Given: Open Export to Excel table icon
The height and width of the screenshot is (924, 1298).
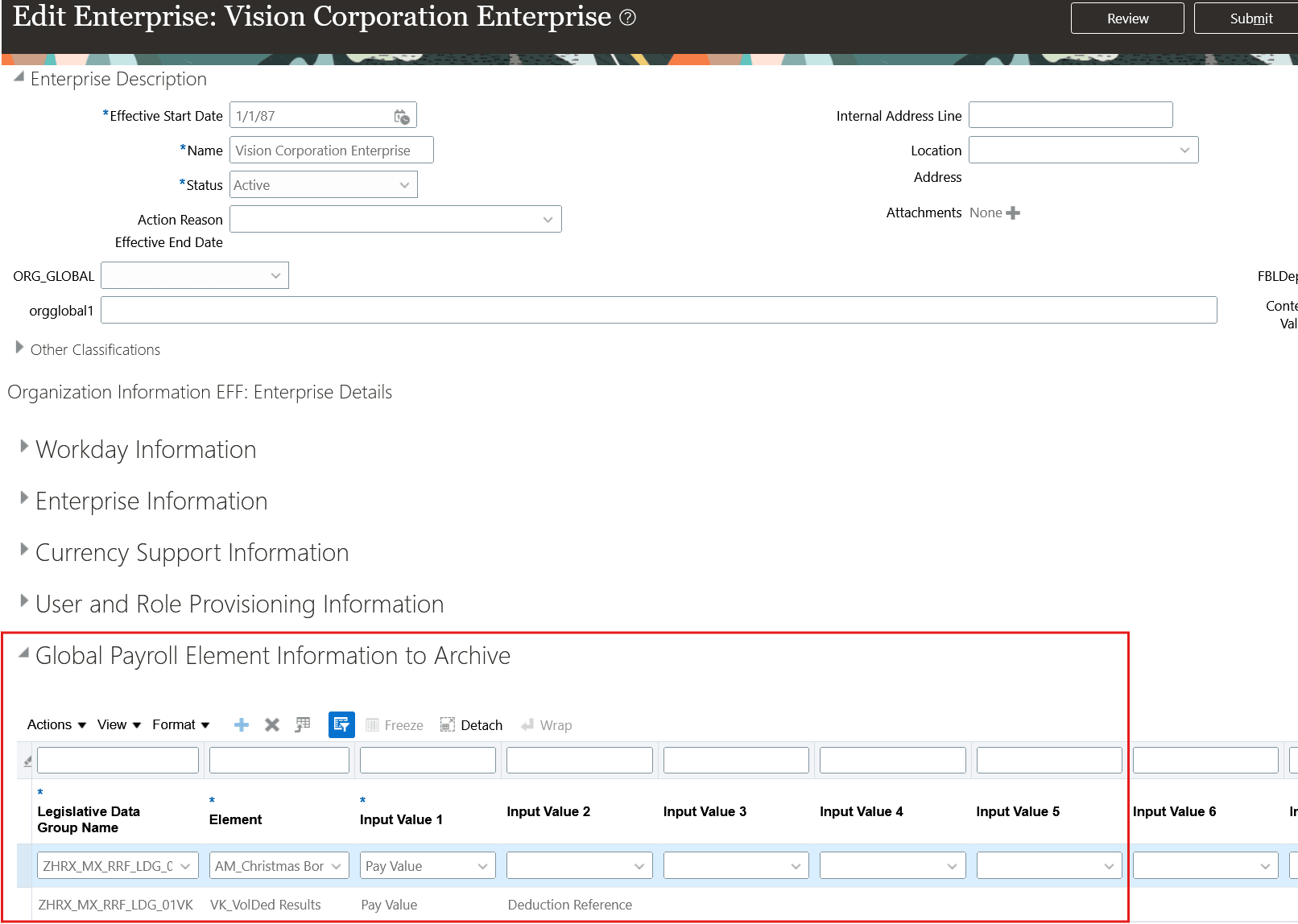Looking at the screenshot, I should click(303, 725).
